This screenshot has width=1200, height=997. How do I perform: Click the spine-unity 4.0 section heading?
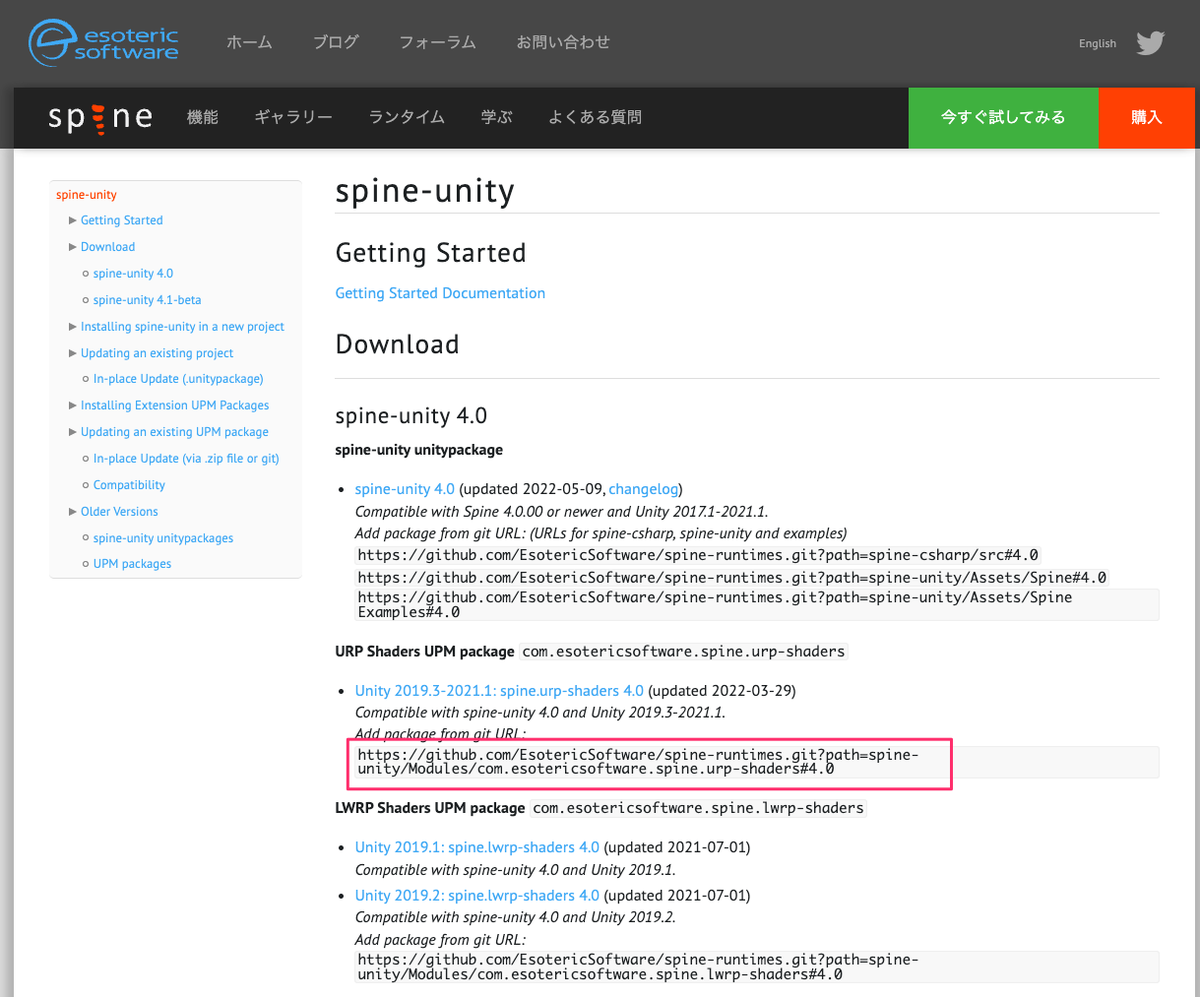click(411, 415)
